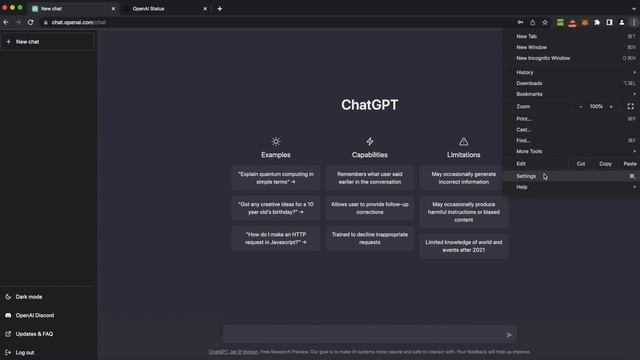Click Cut in Edit row
The image size is (640, 360).
tap(581, 164)
